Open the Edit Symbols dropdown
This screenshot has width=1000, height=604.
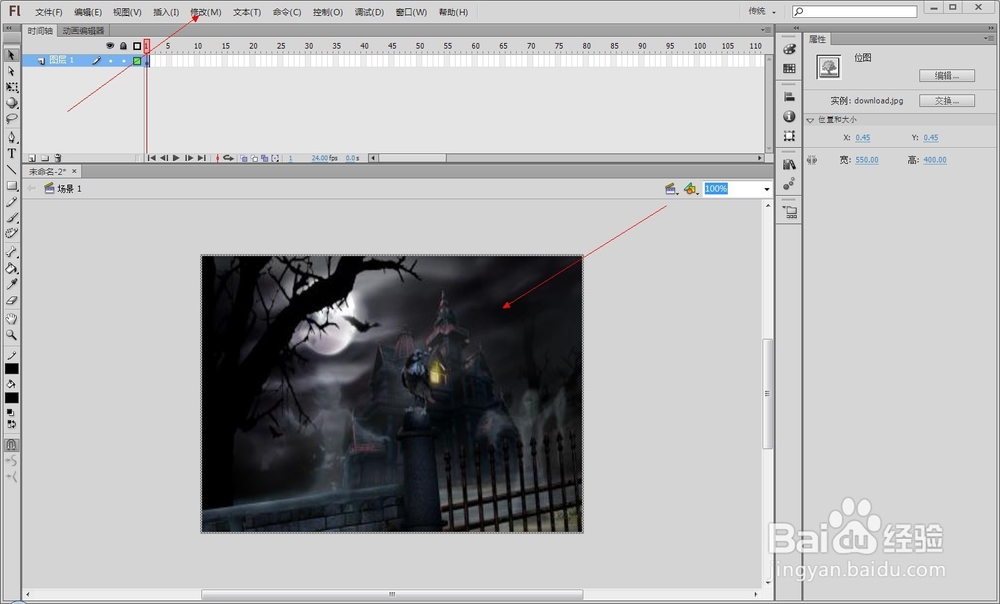pos(690,189)
